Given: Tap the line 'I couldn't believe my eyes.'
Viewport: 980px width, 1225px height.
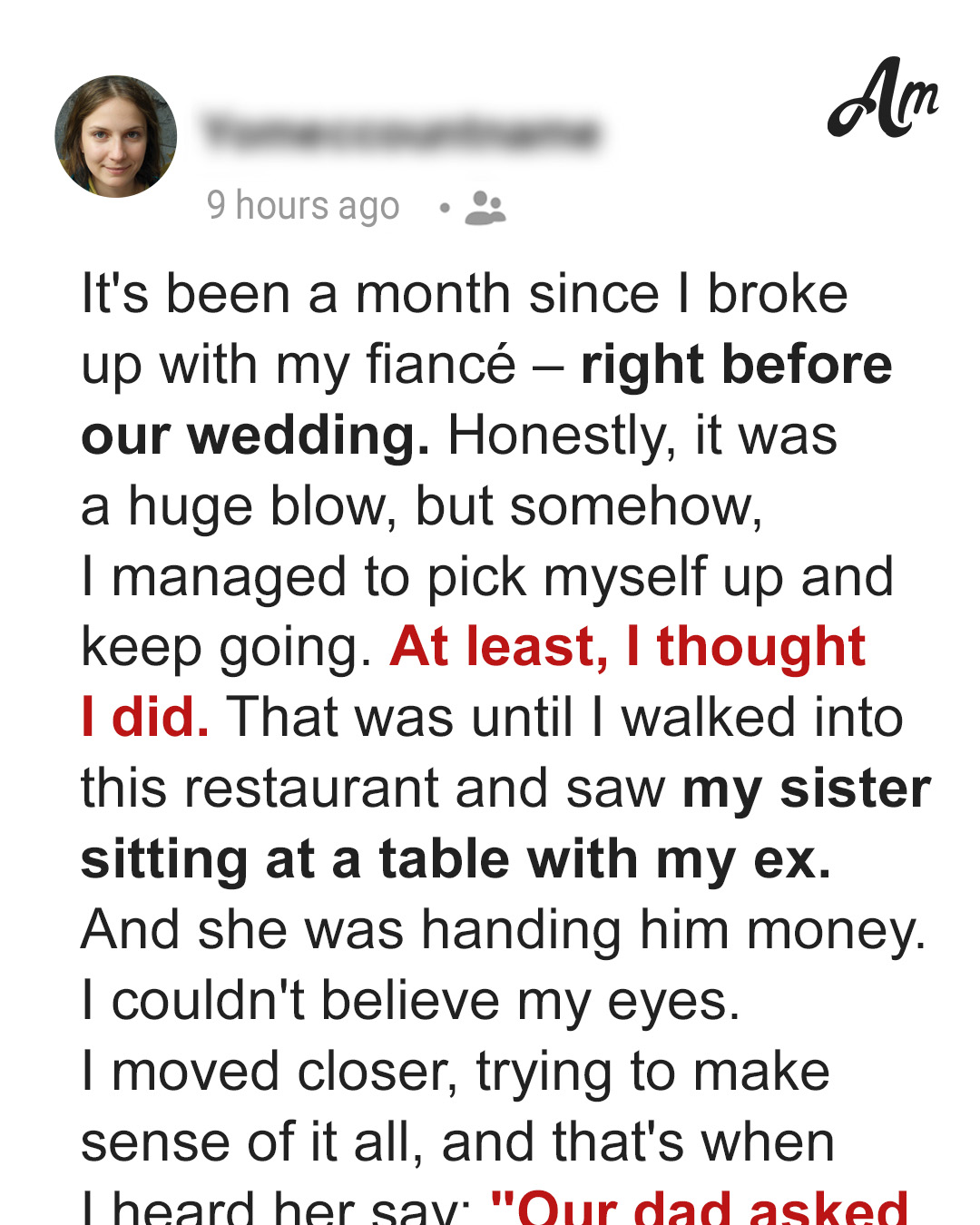Looking at the screenshot, I should [x=411, y=1001].
